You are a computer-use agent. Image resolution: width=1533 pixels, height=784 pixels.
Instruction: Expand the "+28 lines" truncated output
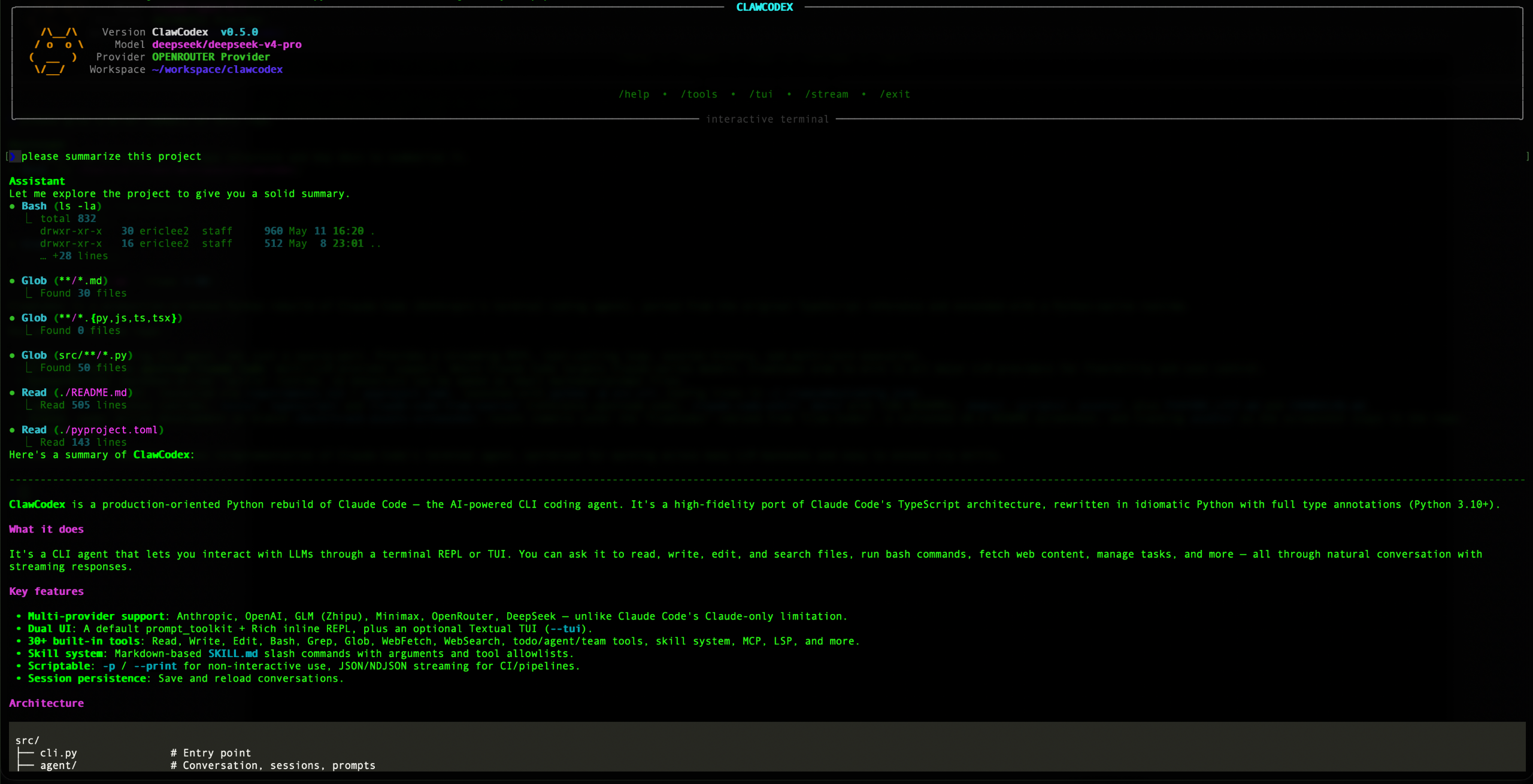[74, 256]
